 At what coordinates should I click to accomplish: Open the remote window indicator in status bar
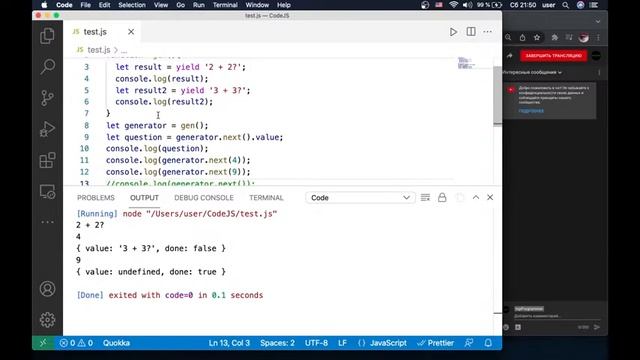(x=43, y=343)
